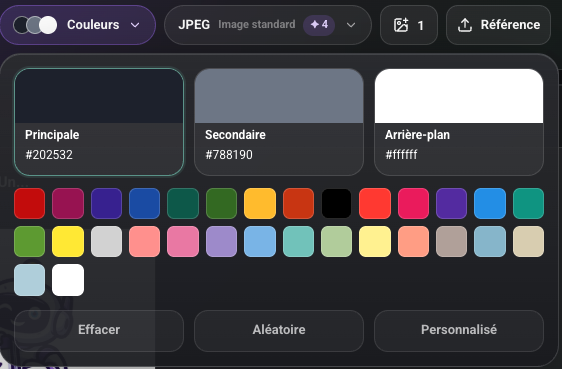Pick the dark indigo swatch
Screen dimensions: 562x369
(x=106, y=203)
